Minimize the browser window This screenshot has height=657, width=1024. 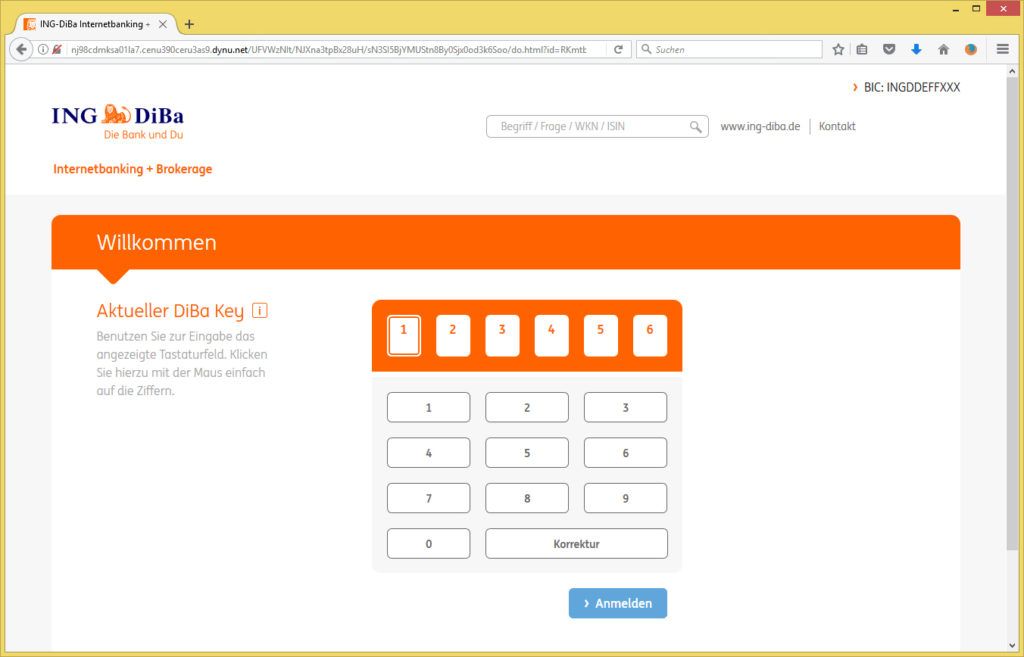click(955, 9)
